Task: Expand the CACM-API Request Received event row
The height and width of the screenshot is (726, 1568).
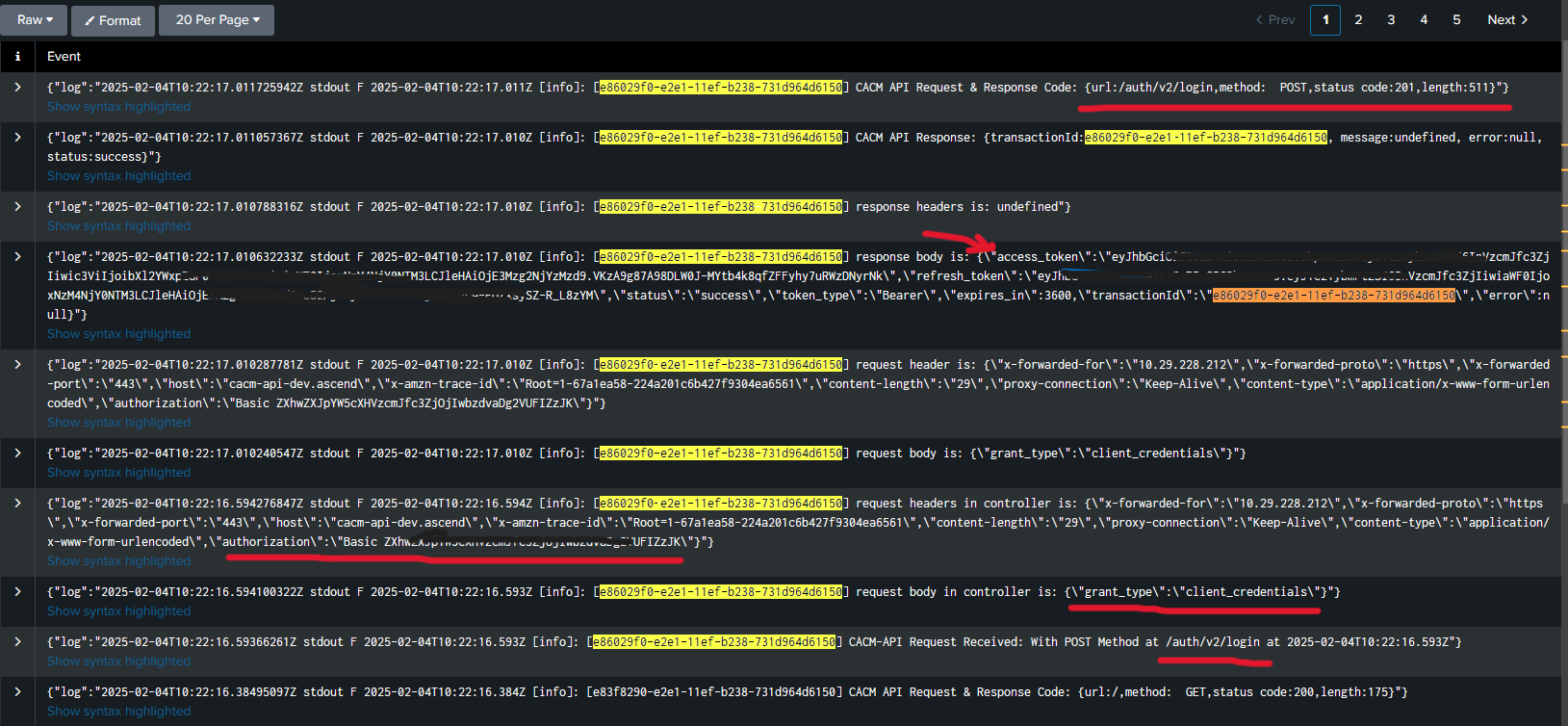Action: tap(17, 642)
